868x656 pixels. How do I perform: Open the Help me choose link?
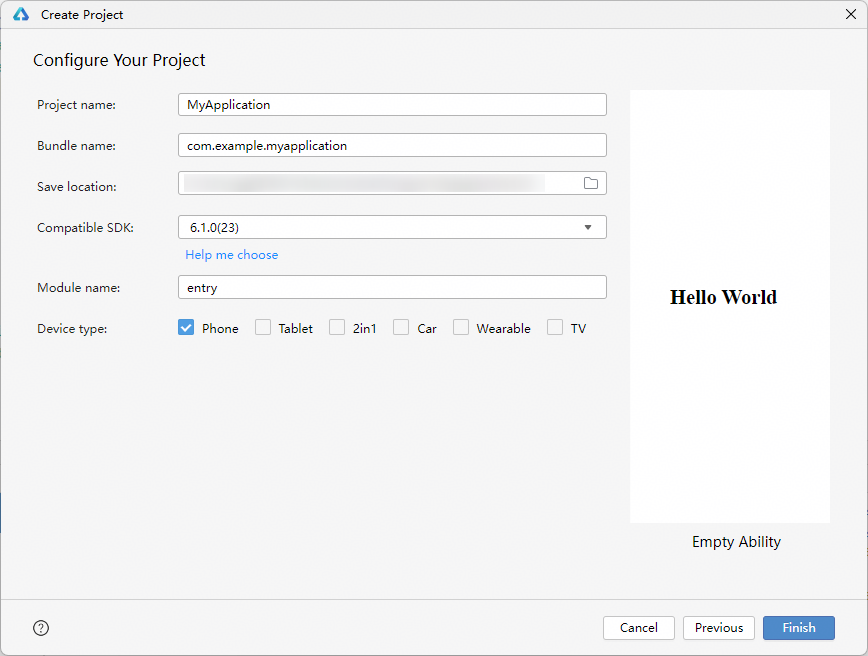pyautogui.click(x=232, y=255)
